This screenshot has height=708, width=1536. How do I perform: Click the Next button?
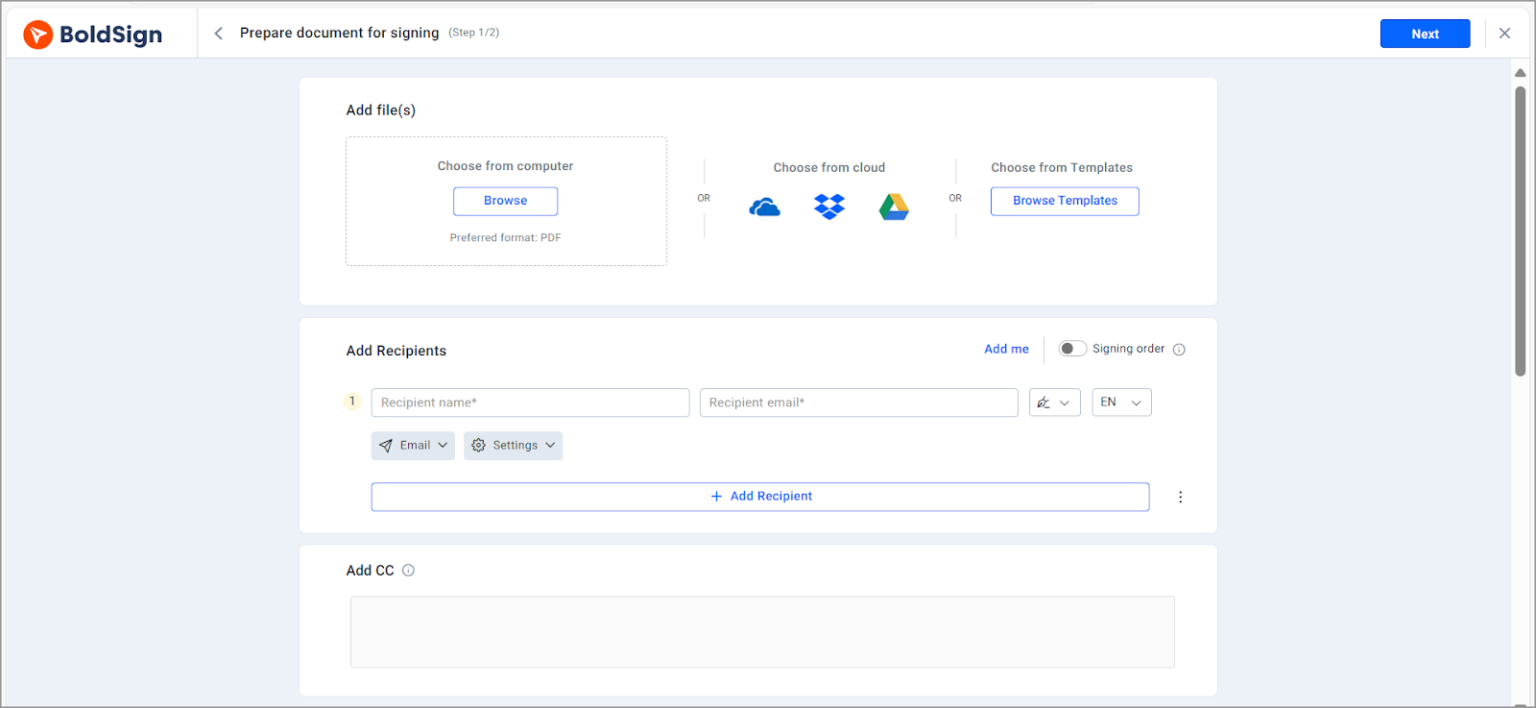click(1424, 34)
